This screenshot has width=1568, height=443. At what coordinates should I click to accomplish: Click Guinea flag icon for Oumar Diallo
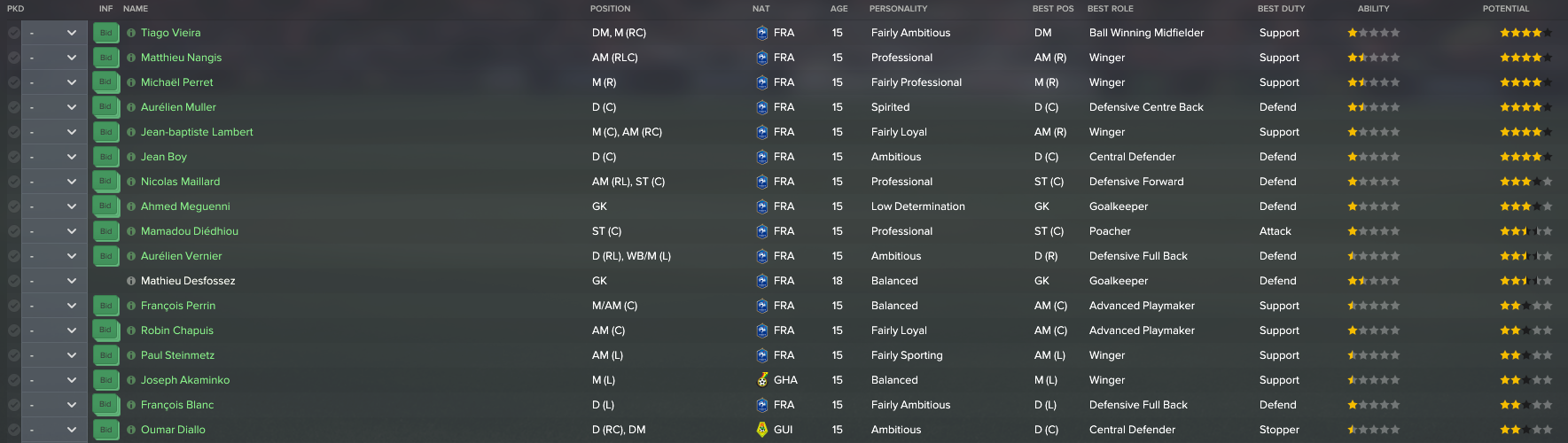coord(762,430)
